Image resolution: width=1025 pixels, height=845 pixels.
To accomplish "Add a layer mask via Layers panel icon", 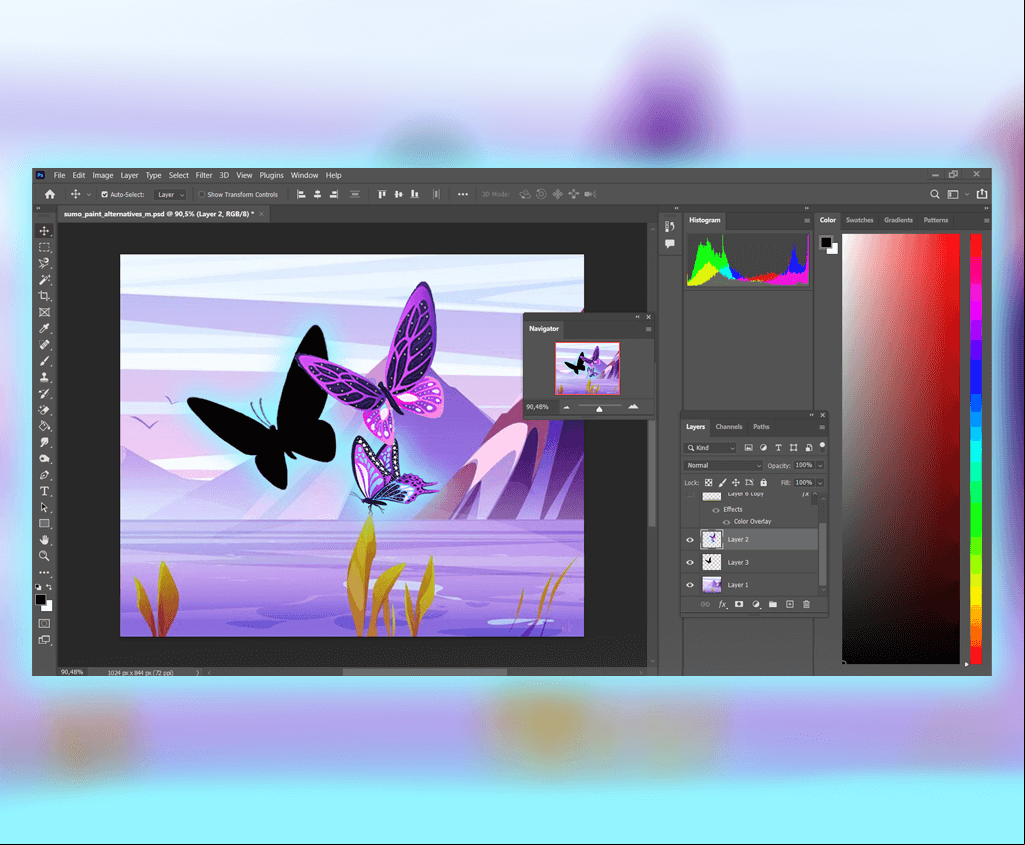I will tap(739, 605).
